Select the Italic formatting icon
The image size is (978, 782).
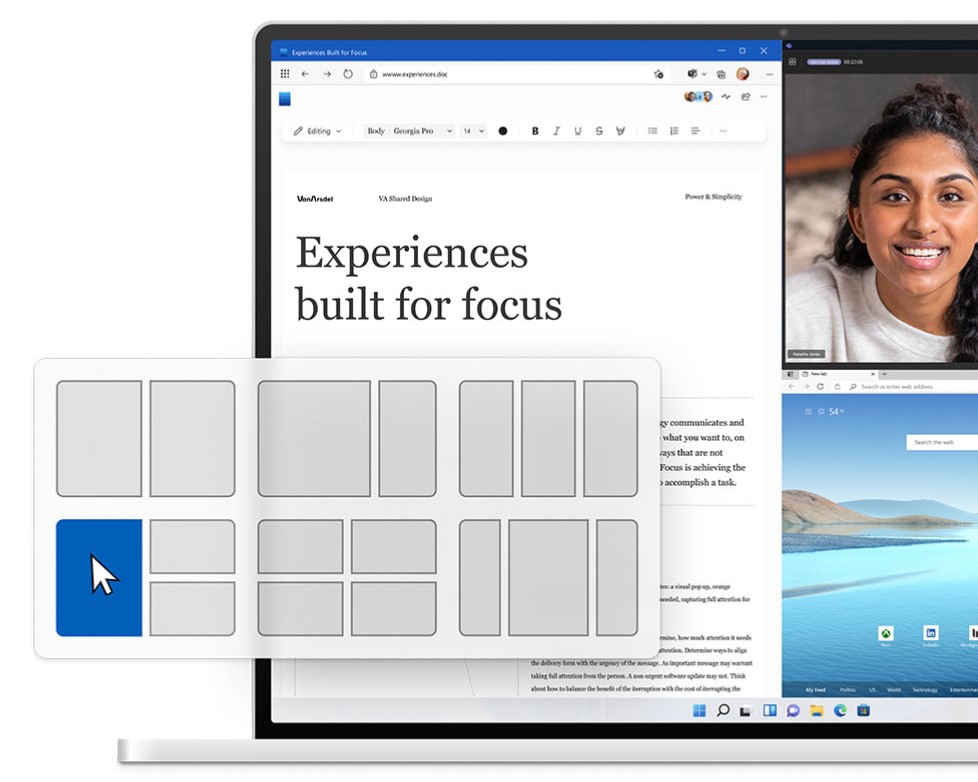(x=556, y=131)
